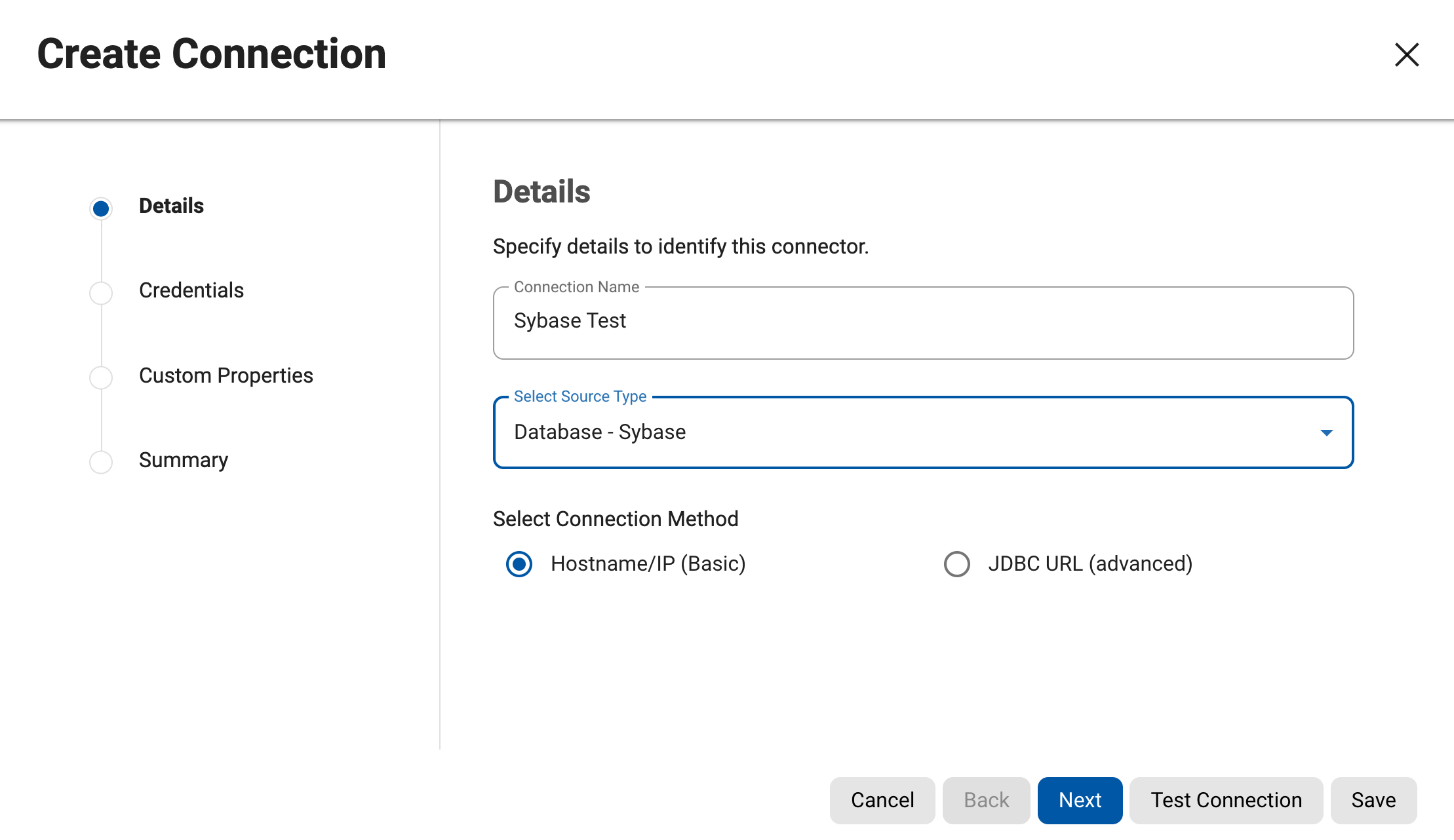This screenshot has width=1454, height=840.
Task: Run Test Connection
Action: pos(1226,800)
